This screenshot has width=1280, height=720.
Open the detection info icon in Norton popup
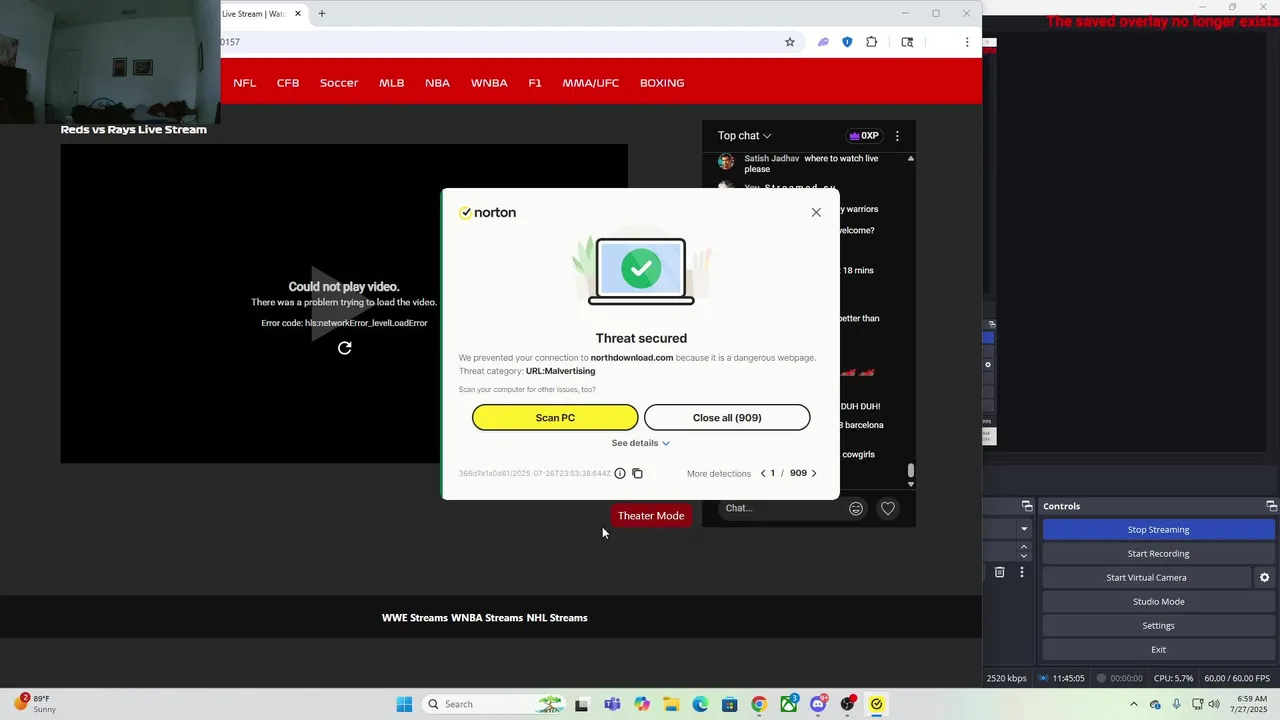coord(620,473)
